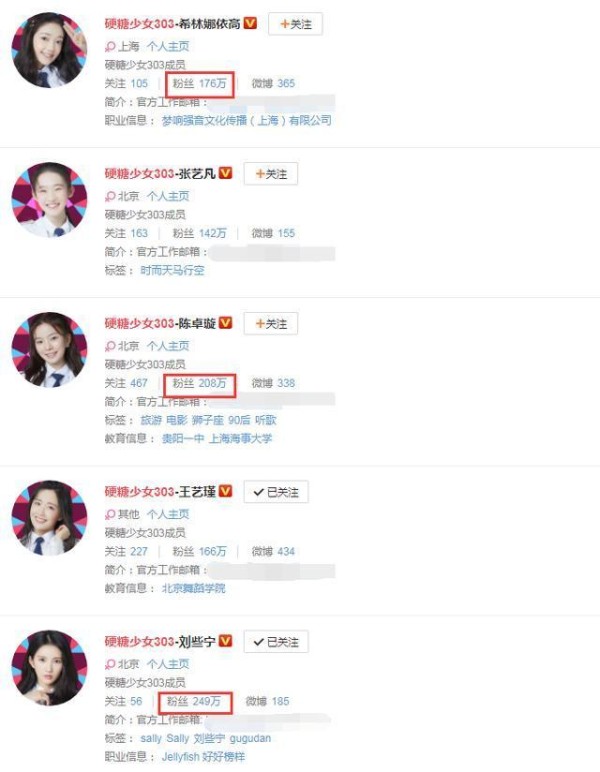Click the verified badge next to 陈卓璇

[x=225, y=322]
